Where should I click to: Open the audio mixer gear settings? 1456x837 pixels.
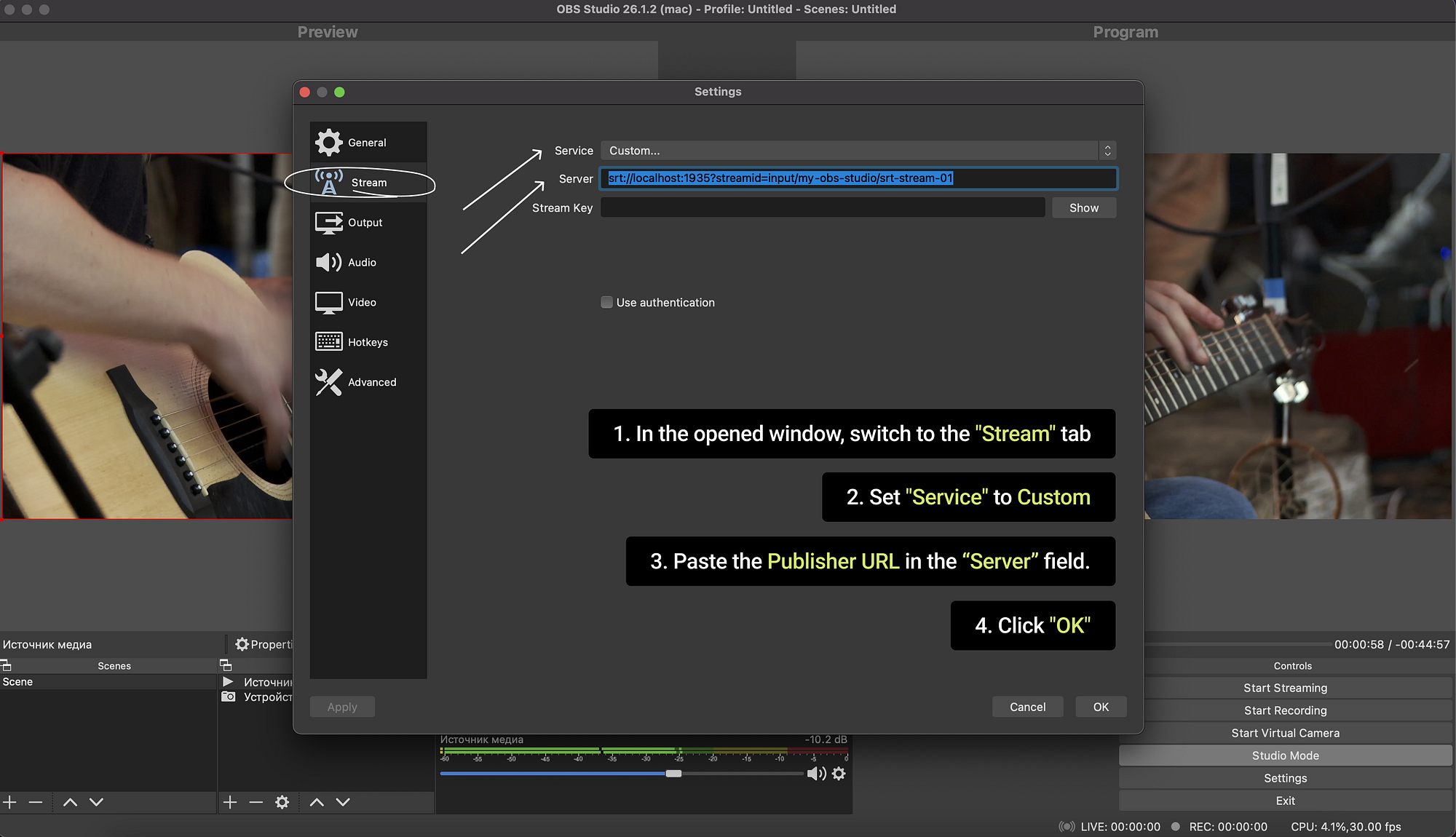click(x=839, y=774)
